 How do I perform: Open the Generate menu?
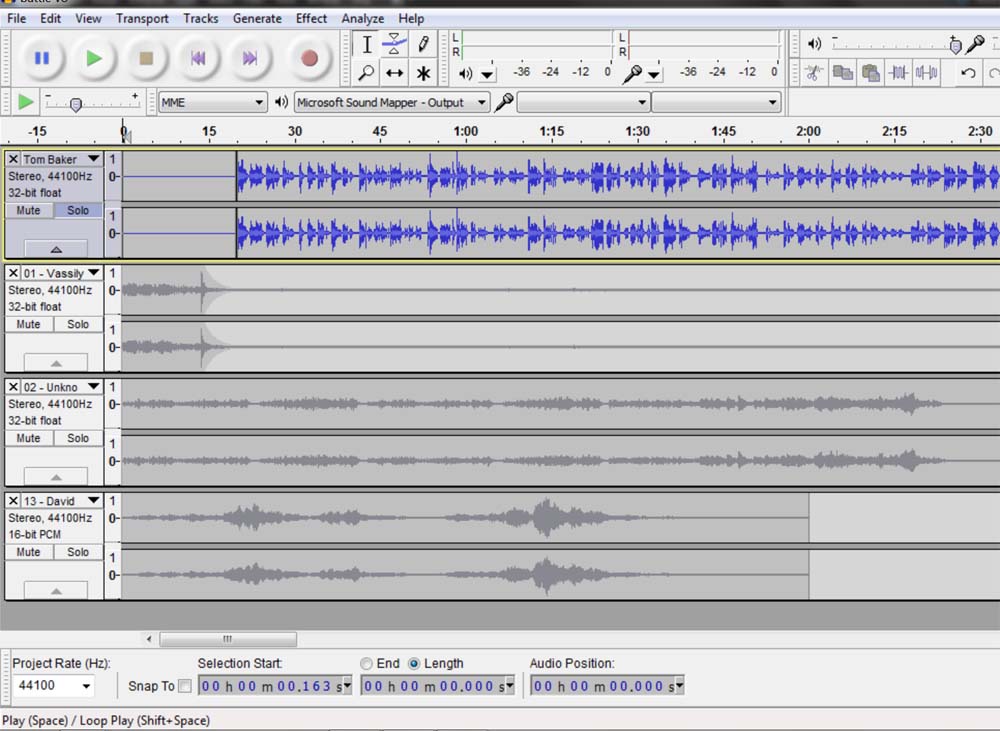pos(257,18)
